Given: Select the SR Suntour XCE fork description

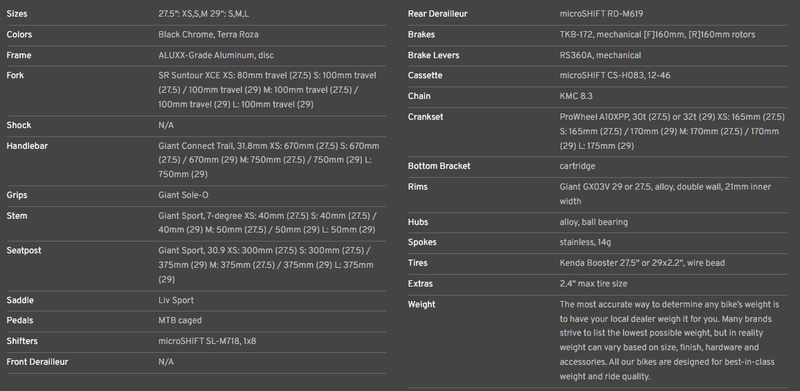Looking at the screenshot, I should (x=267, y=90).
